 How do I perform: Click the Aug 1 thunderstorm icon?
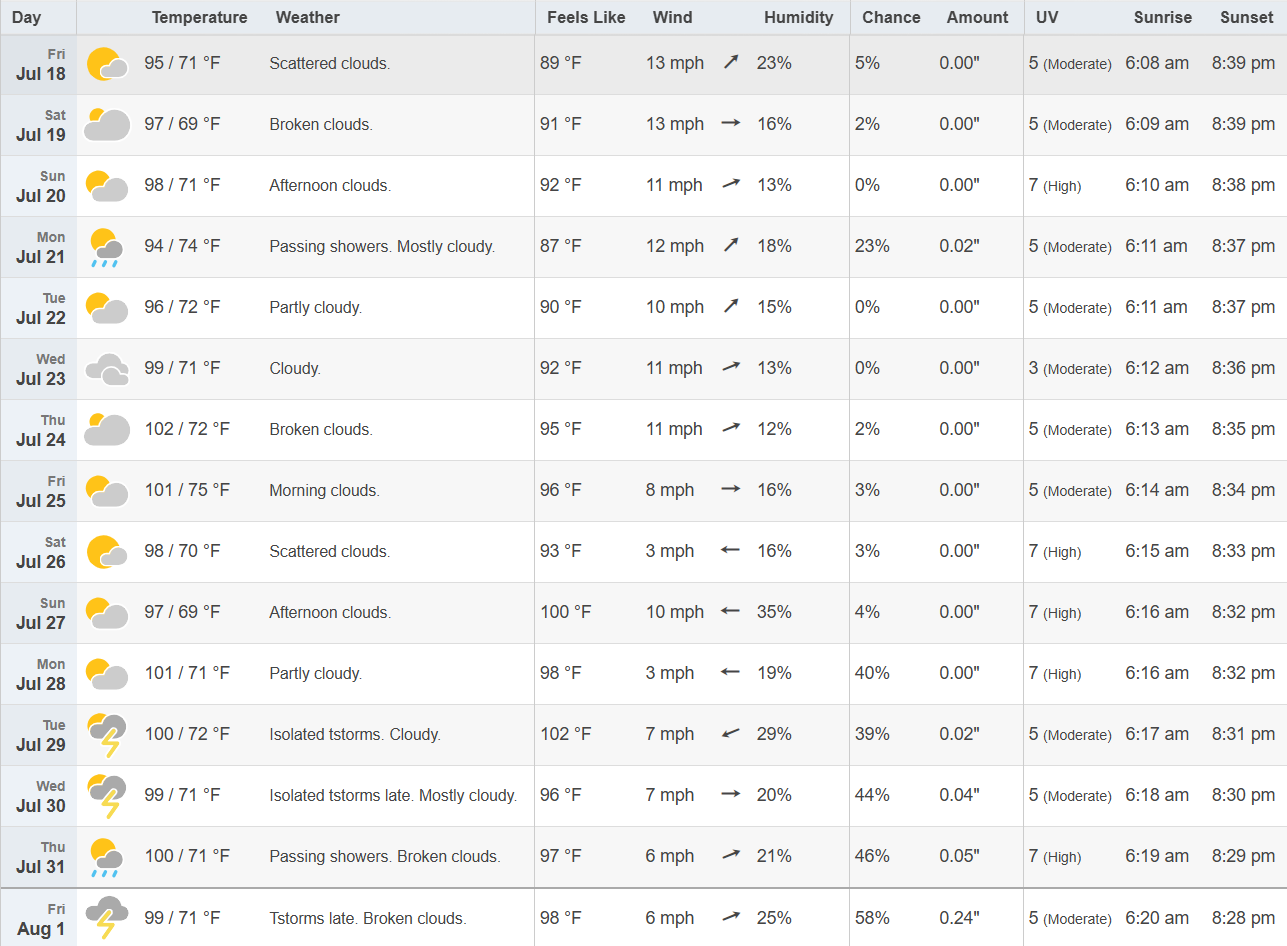click(106, 918)
